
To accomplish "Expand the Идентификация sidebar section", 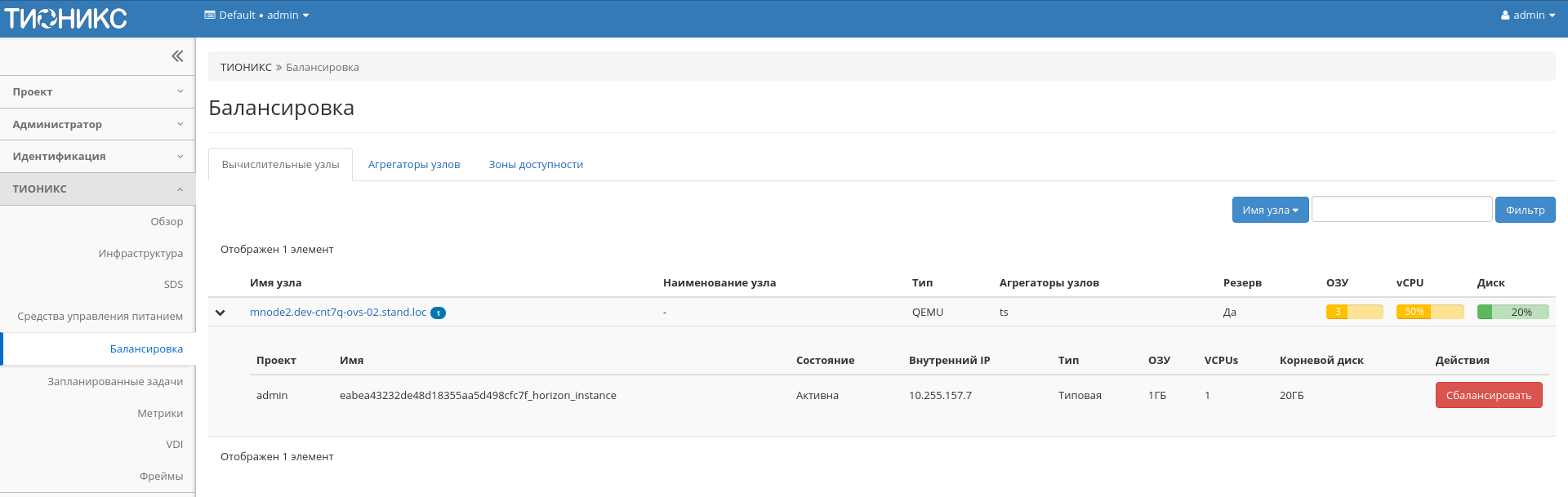I will click(x=98, y=157).
